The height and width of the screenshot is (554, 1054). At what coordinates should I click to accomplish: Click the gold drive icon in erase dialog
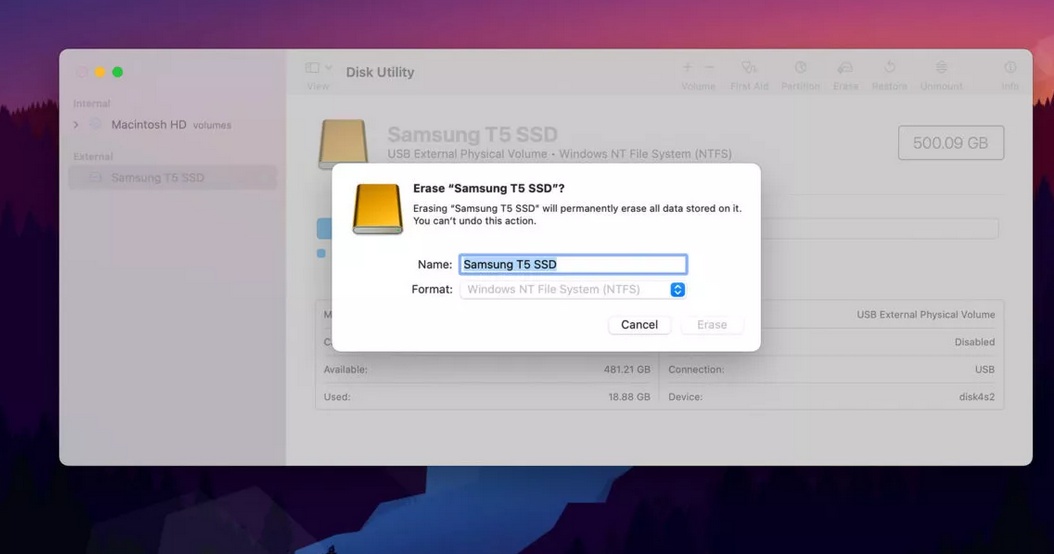click(x=377, y=209)
